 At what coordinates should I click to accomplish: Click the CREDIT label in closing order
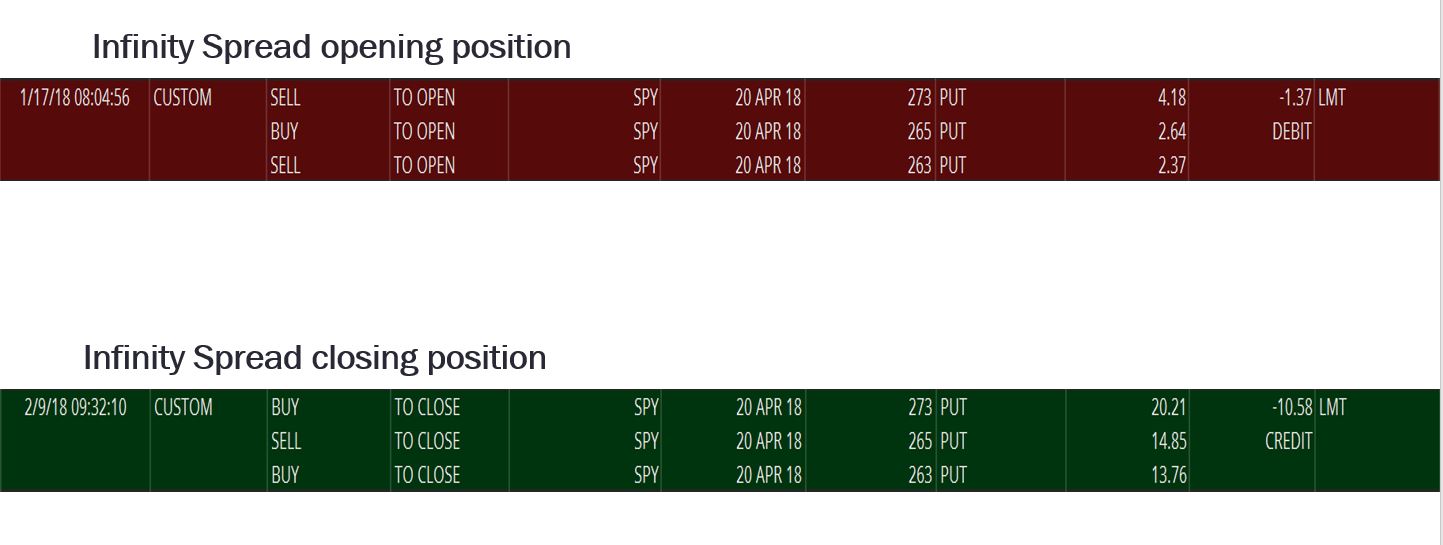pos(1288,441)
